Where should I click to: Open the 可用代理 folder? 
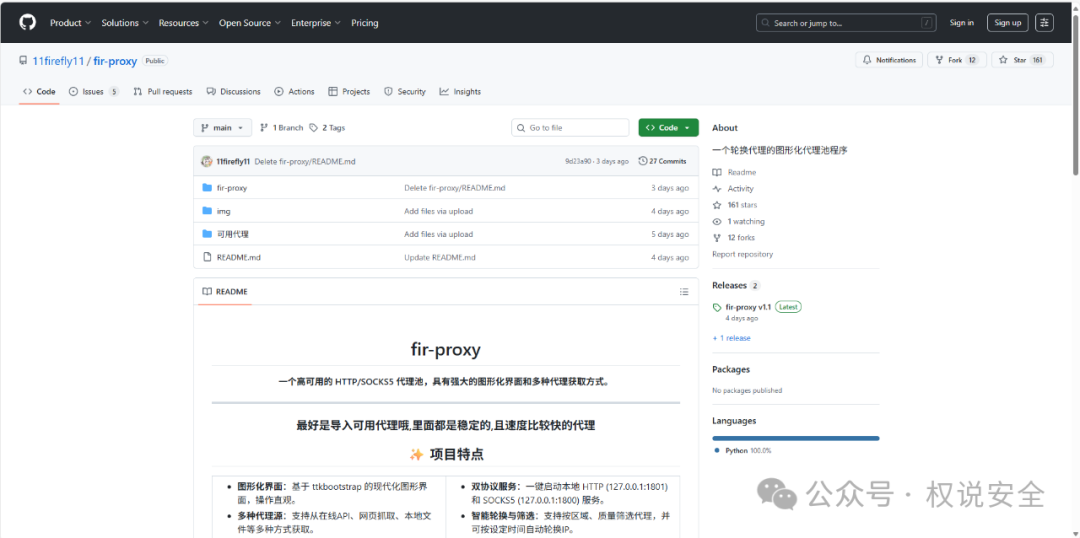tap(233, 234)
